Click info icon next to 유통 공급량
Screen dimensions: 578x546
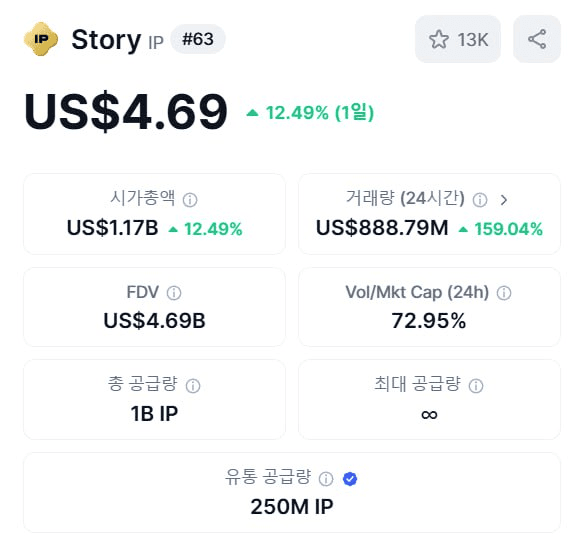(x=326, y=479)
